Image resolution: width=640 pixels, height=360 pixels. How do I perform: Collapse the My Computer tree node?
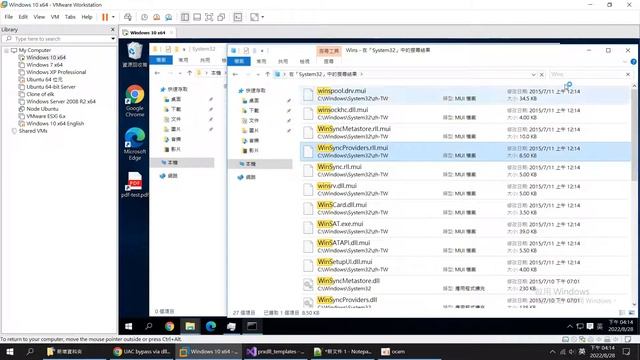7,50
